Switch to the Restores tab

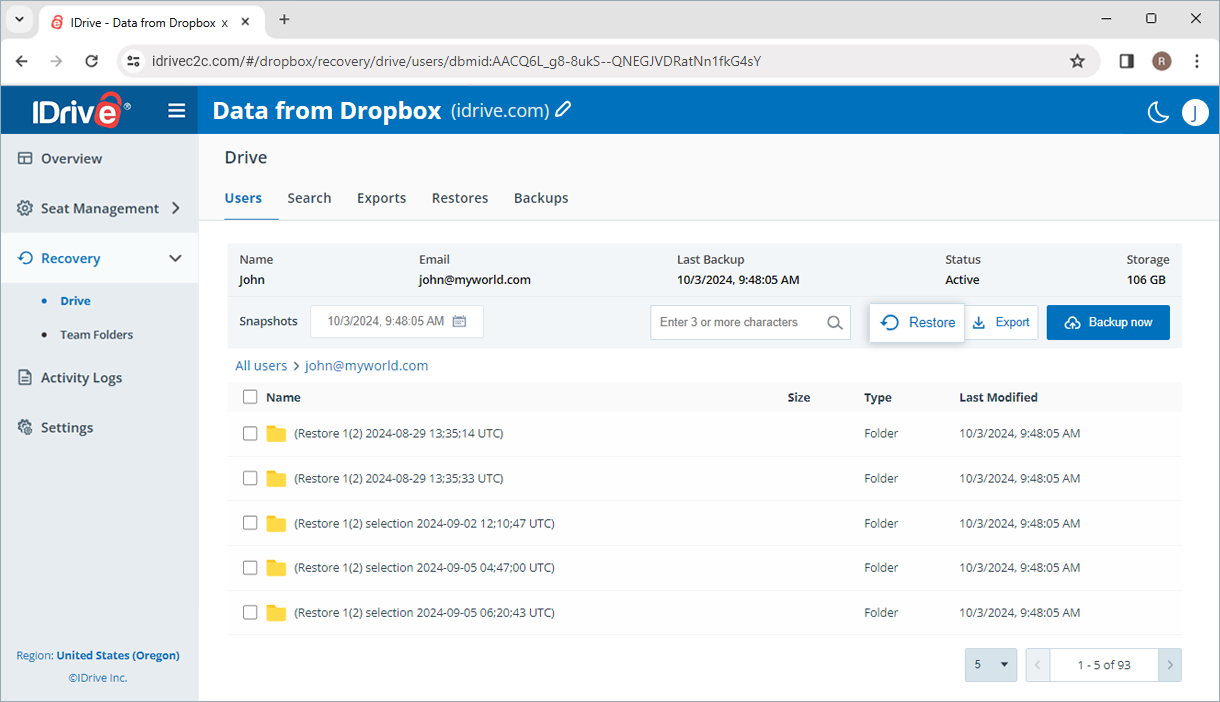tap(460, 198)
